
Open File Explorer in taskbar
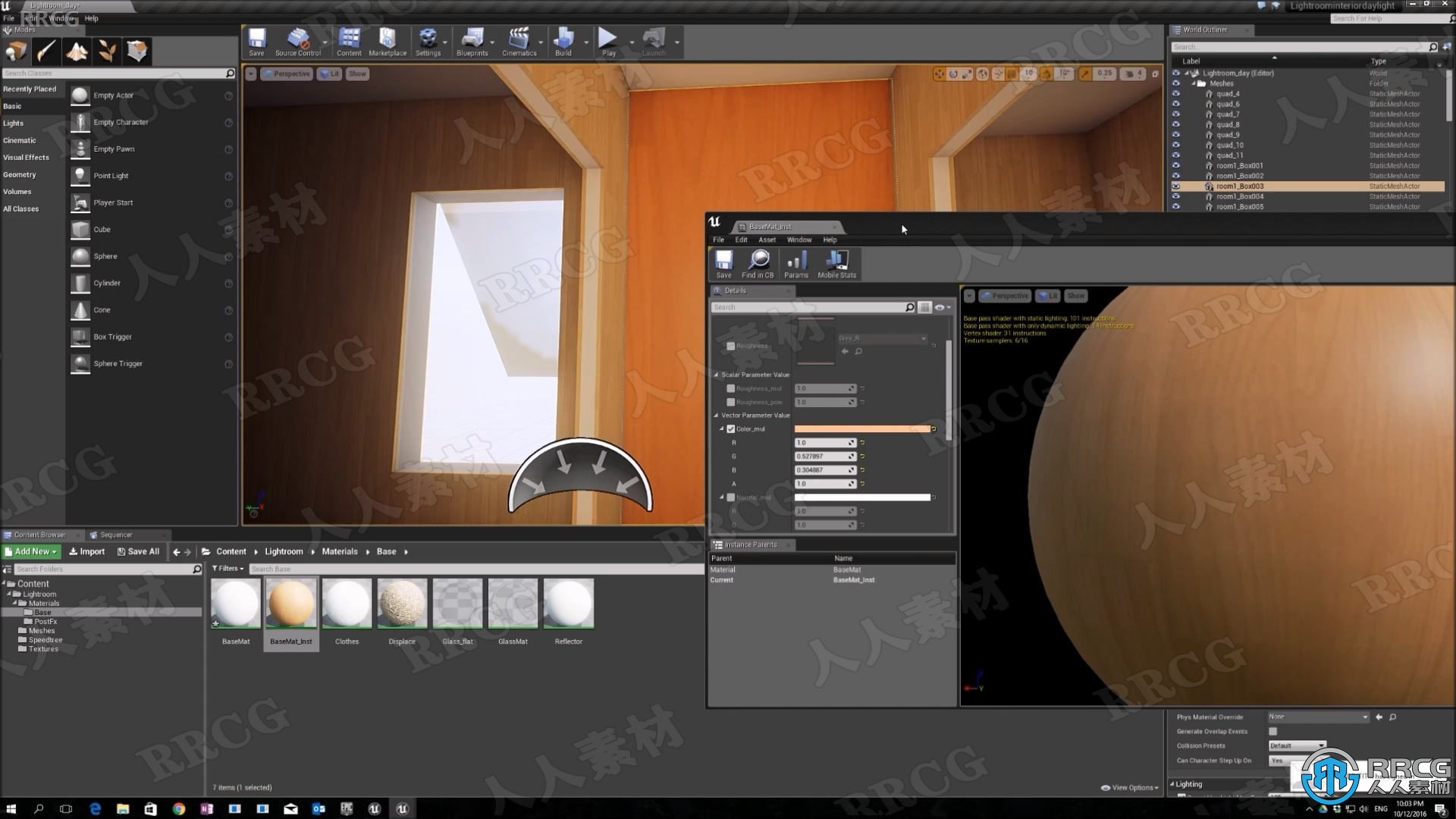pos(123,808)
